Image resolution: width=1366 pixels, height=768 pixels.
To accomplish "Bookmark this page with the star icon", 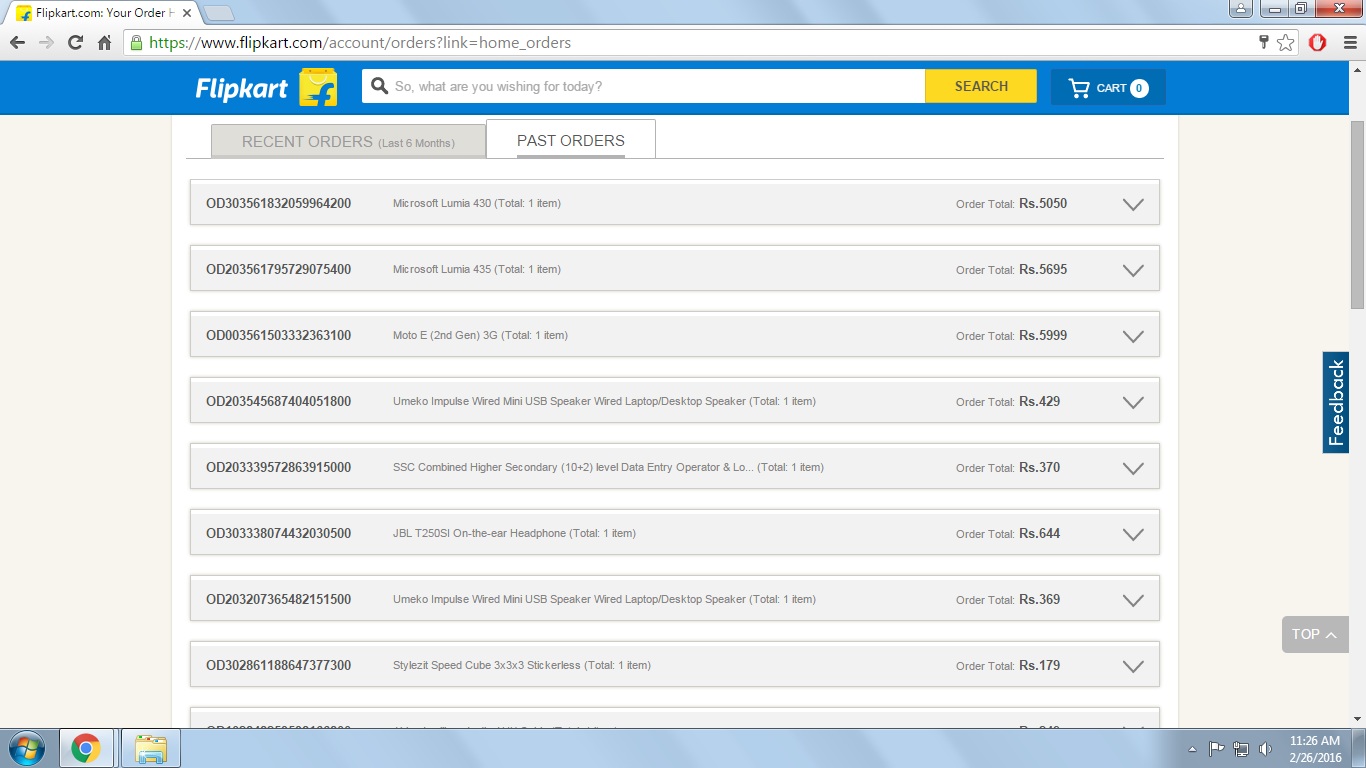I will (1286, 43).
